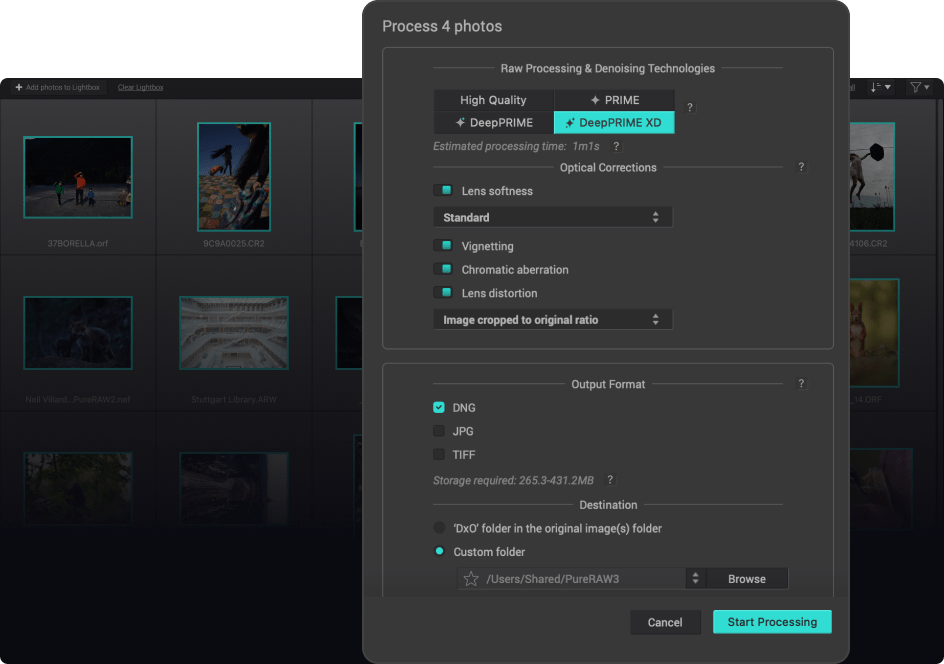Select the Neil Villard PureRAW2.nef thumbnail
Image resolution: width=944 pixels, height=664 pixels.
click(x=78, y=333)
